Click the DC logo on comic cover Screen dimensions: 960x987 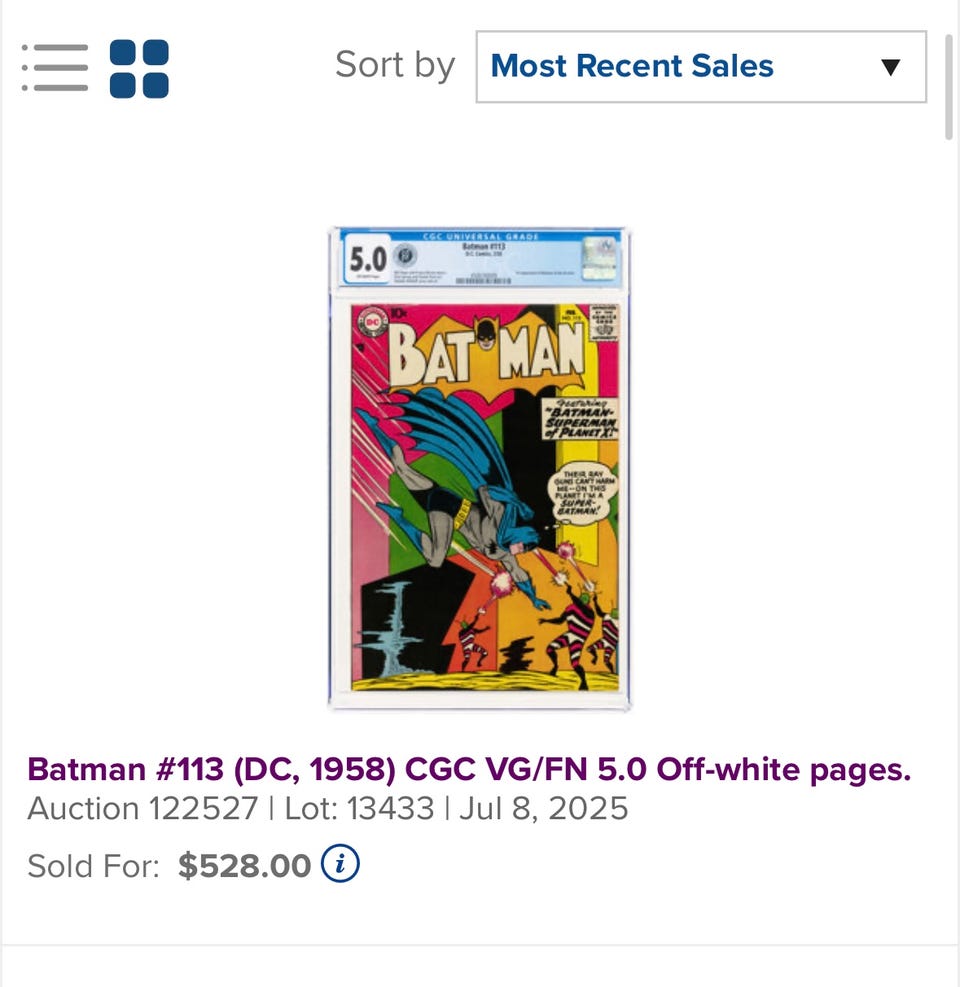coord(373,322)
